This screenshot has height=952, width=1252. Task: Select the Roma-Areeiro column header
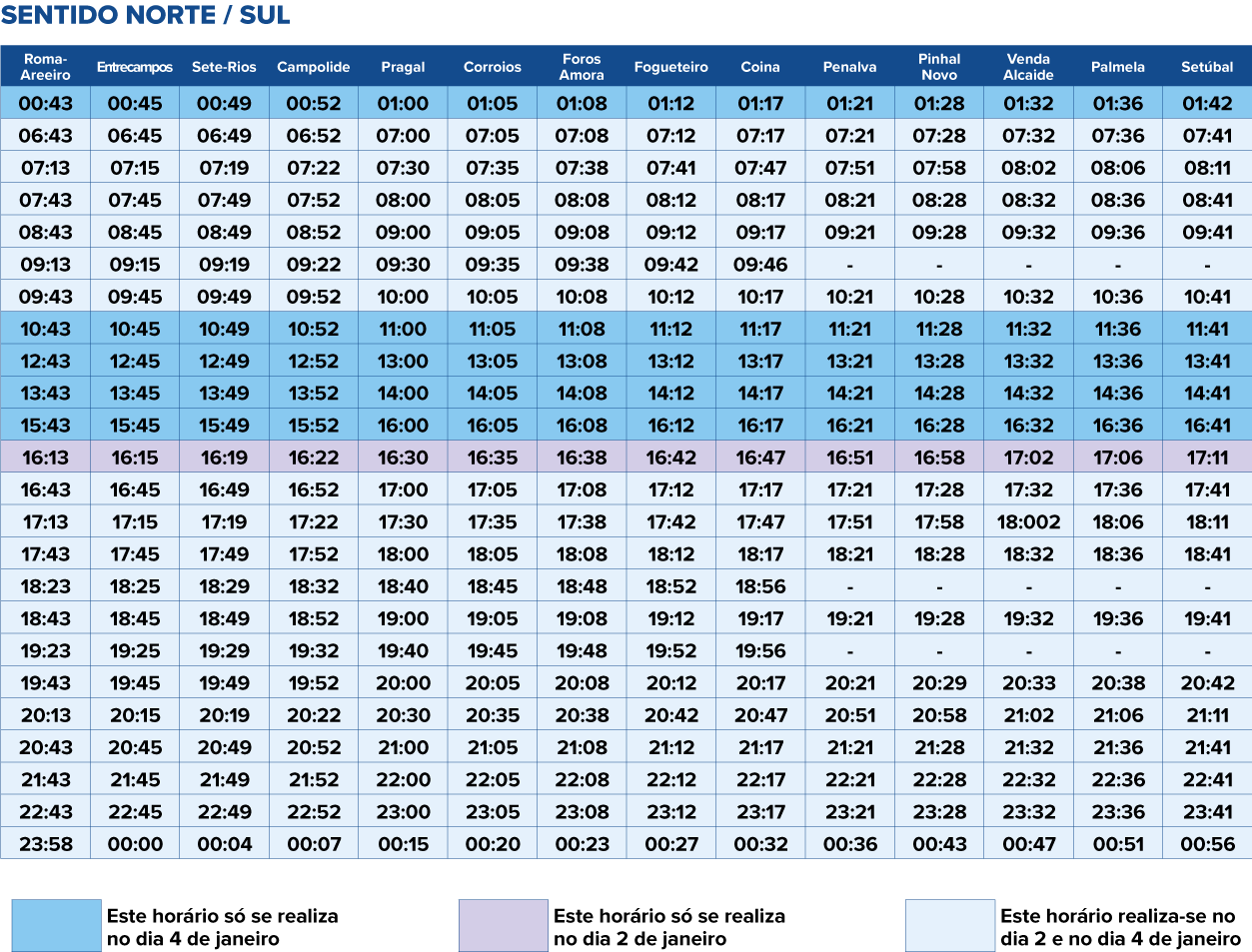click(46, 67)
